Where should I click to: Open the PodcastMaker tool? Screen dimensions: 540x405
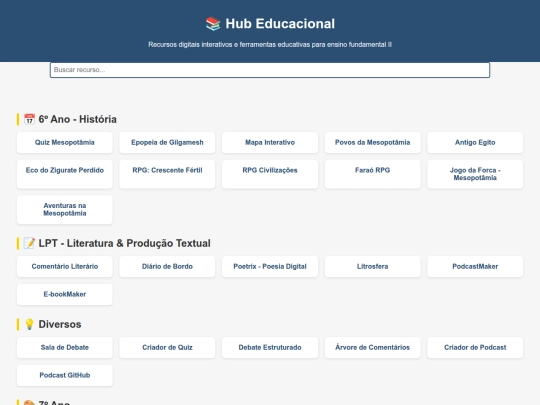(x=475, y=267)
